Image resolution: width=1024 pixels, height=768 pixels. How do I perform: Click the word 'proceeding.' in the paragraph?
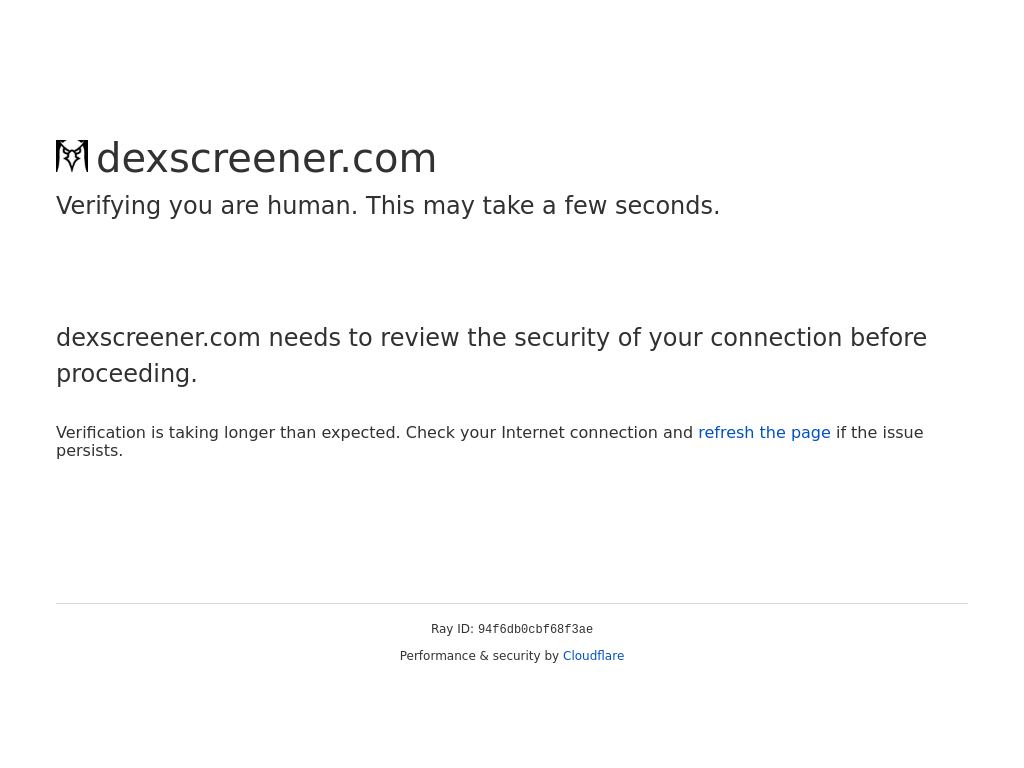click(x=127, y=374)
